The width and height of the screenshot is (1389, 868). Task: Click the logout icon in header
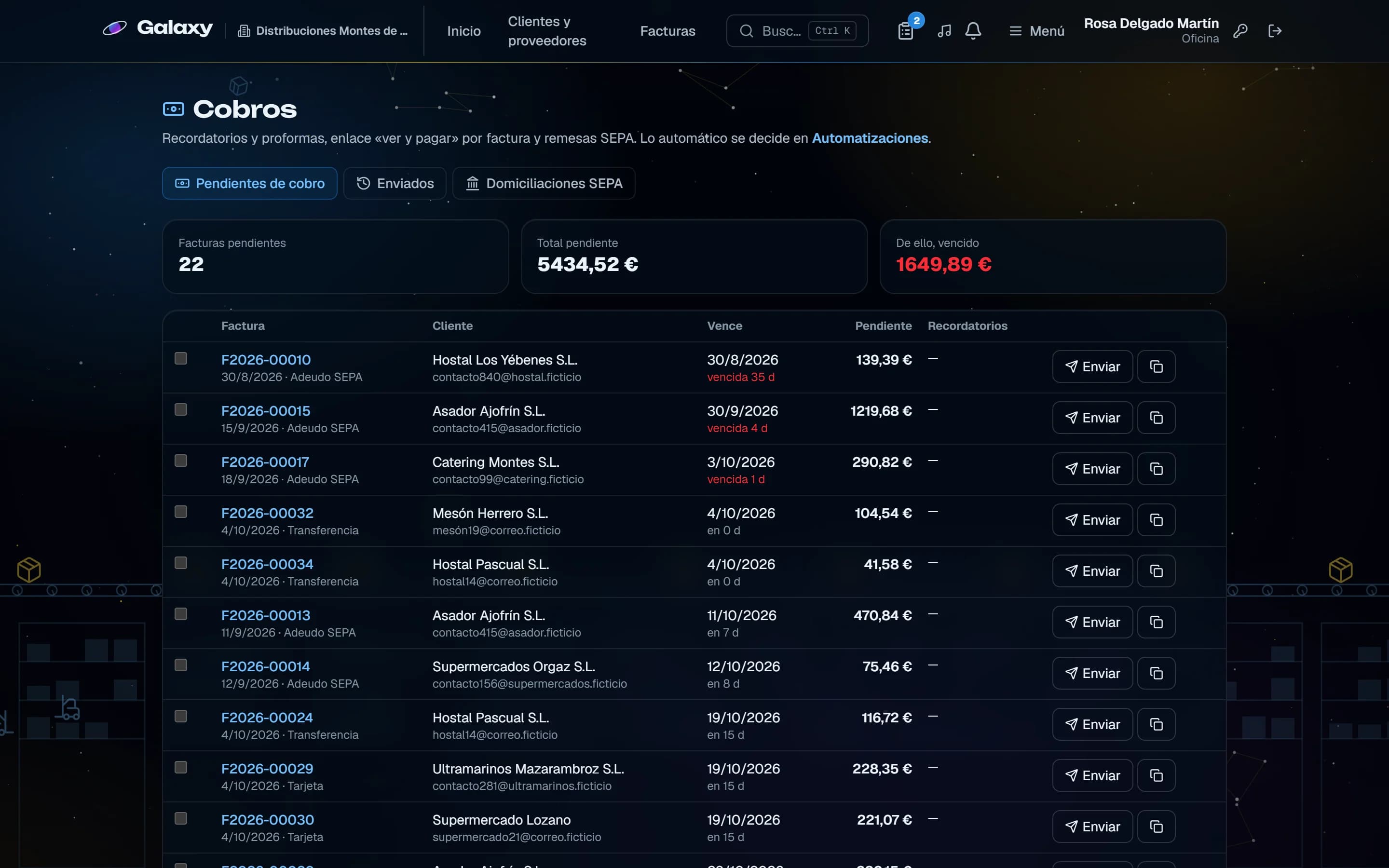(x=1275, y=31)
